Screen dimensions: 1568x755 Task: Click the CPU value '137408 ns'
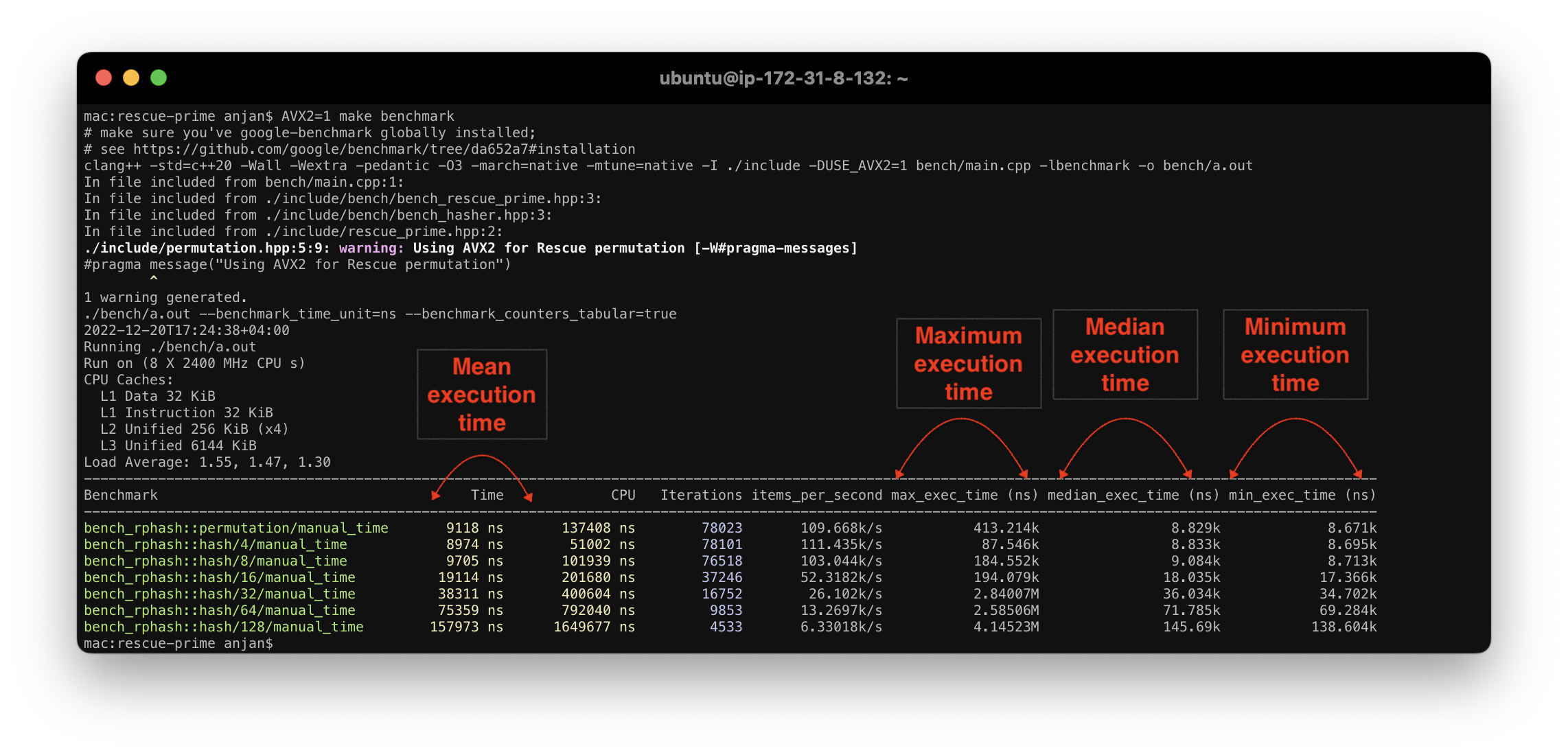click(x=599, y=528)
